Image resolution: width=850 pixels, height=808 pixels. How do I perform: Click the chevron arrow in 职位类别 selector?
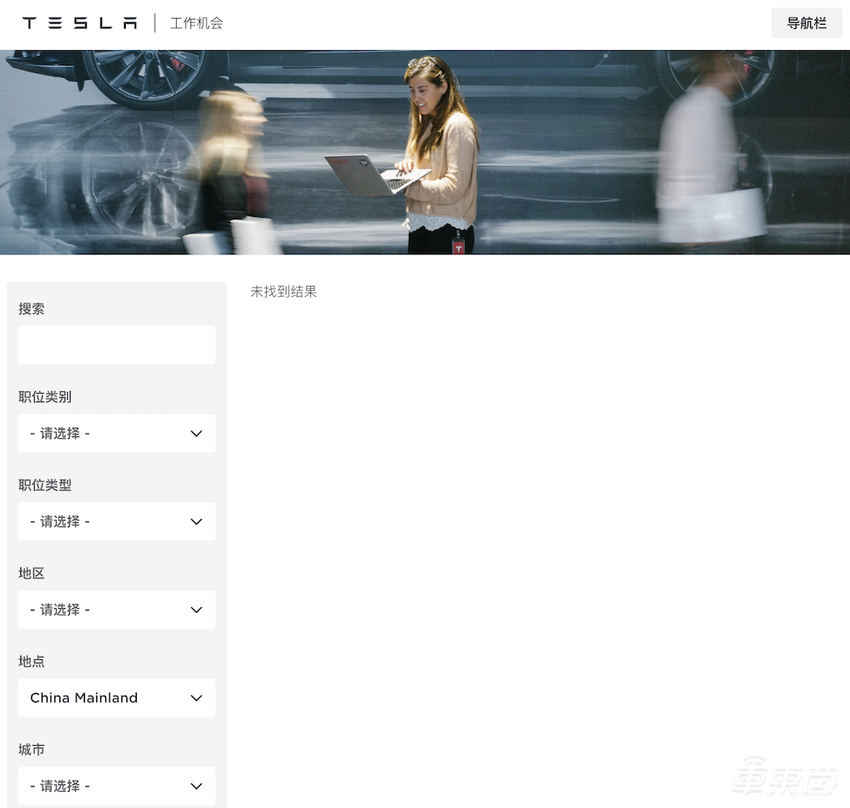(x=196, y=434)
